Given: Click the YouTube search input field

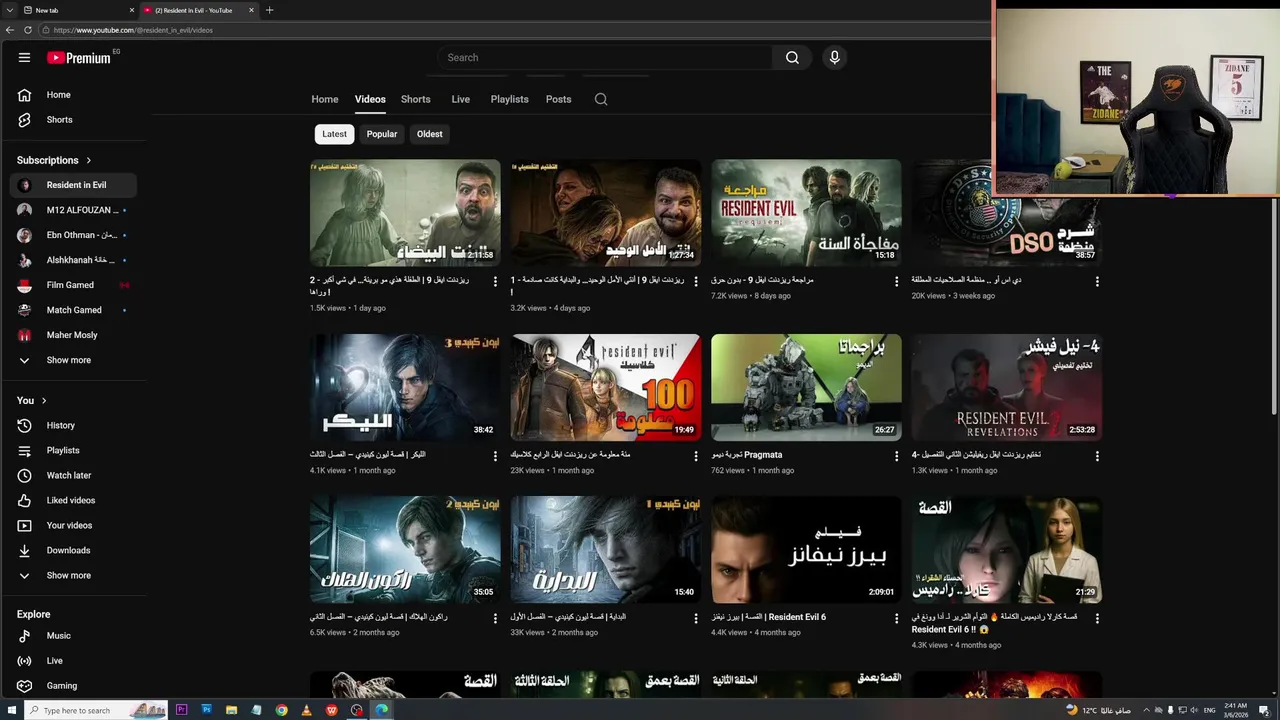Looking at the screenshot, I should coord(604,57).
